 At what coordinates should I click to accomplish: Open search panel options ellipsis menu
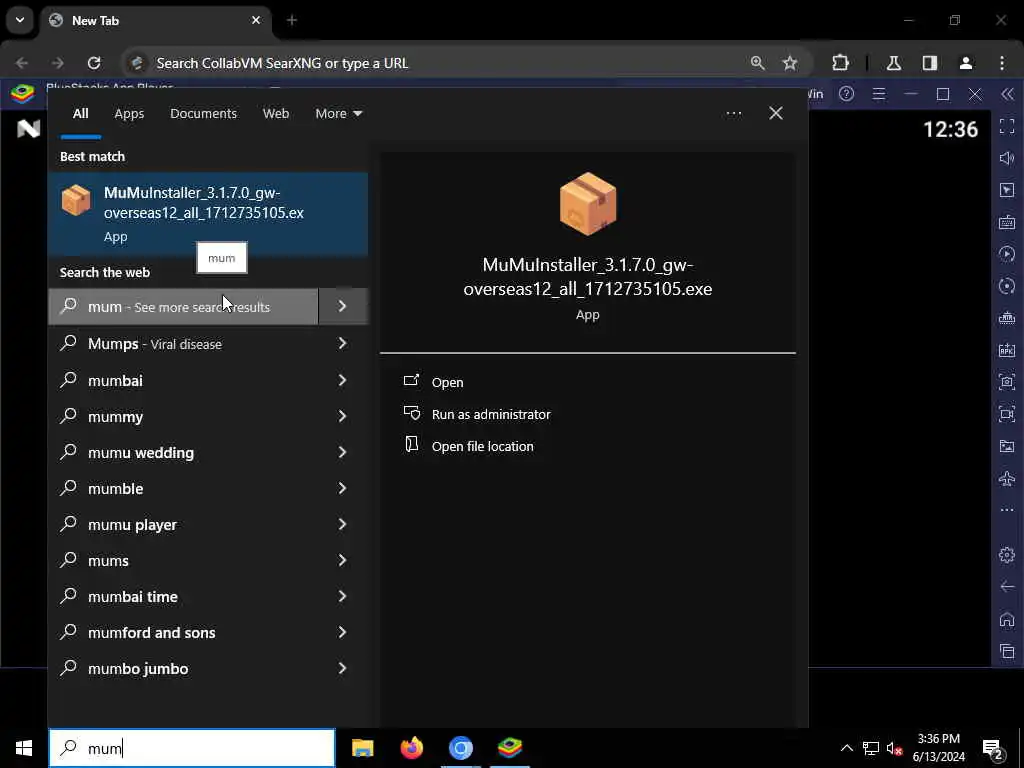[733, 114]
